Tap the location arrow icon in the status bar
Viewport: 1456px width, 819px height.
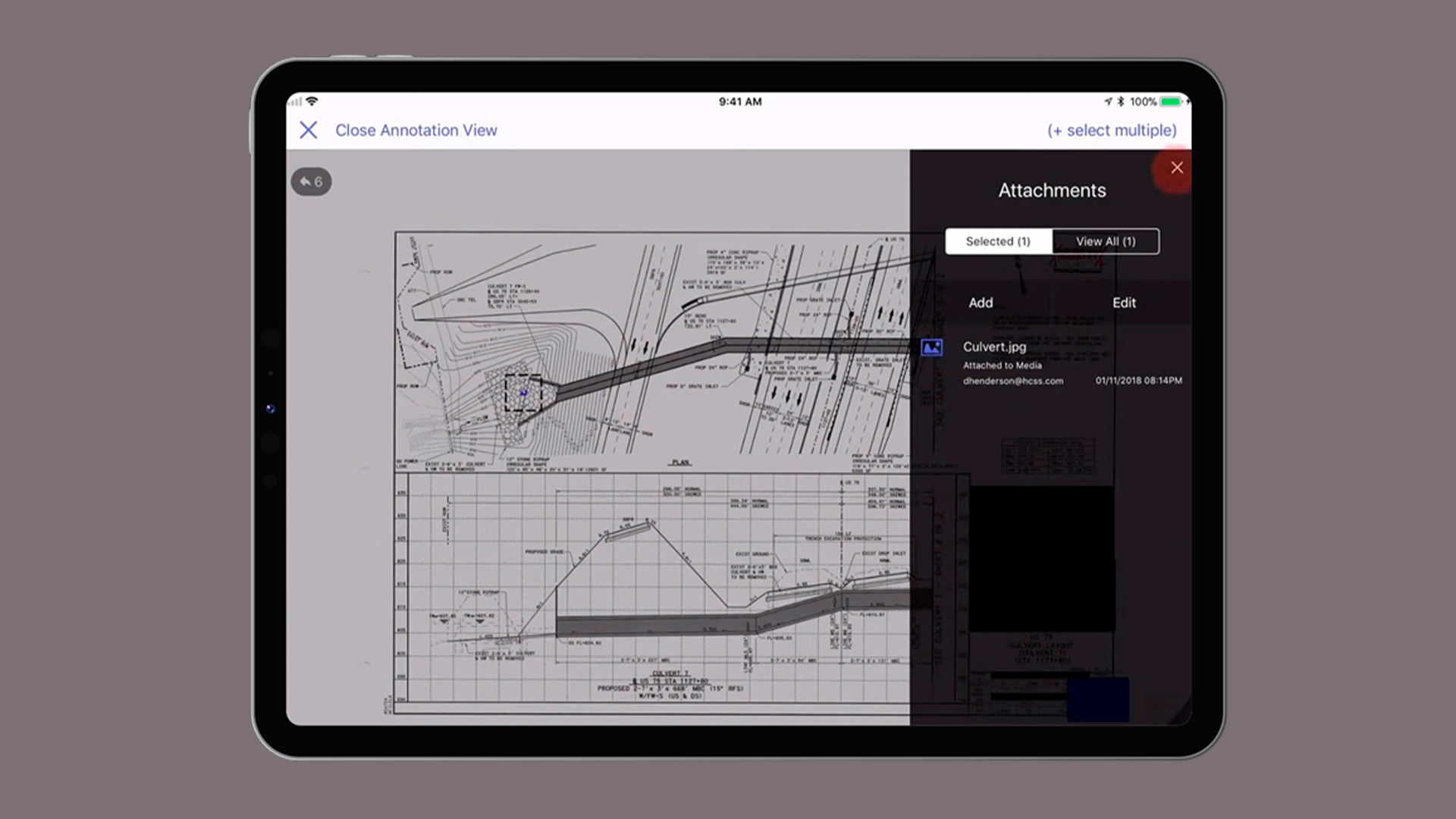pos(1108,102)
